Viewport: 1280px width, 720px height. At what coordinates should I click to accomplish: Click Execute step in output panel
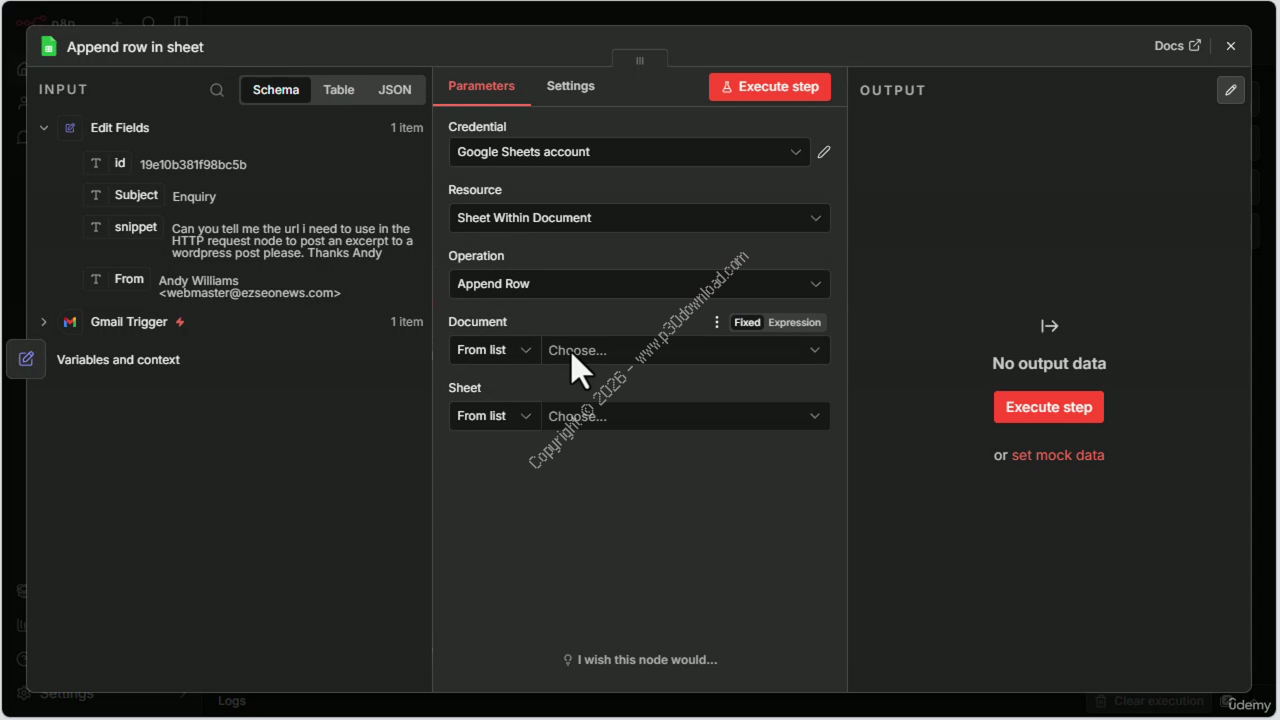(1049, 407)
